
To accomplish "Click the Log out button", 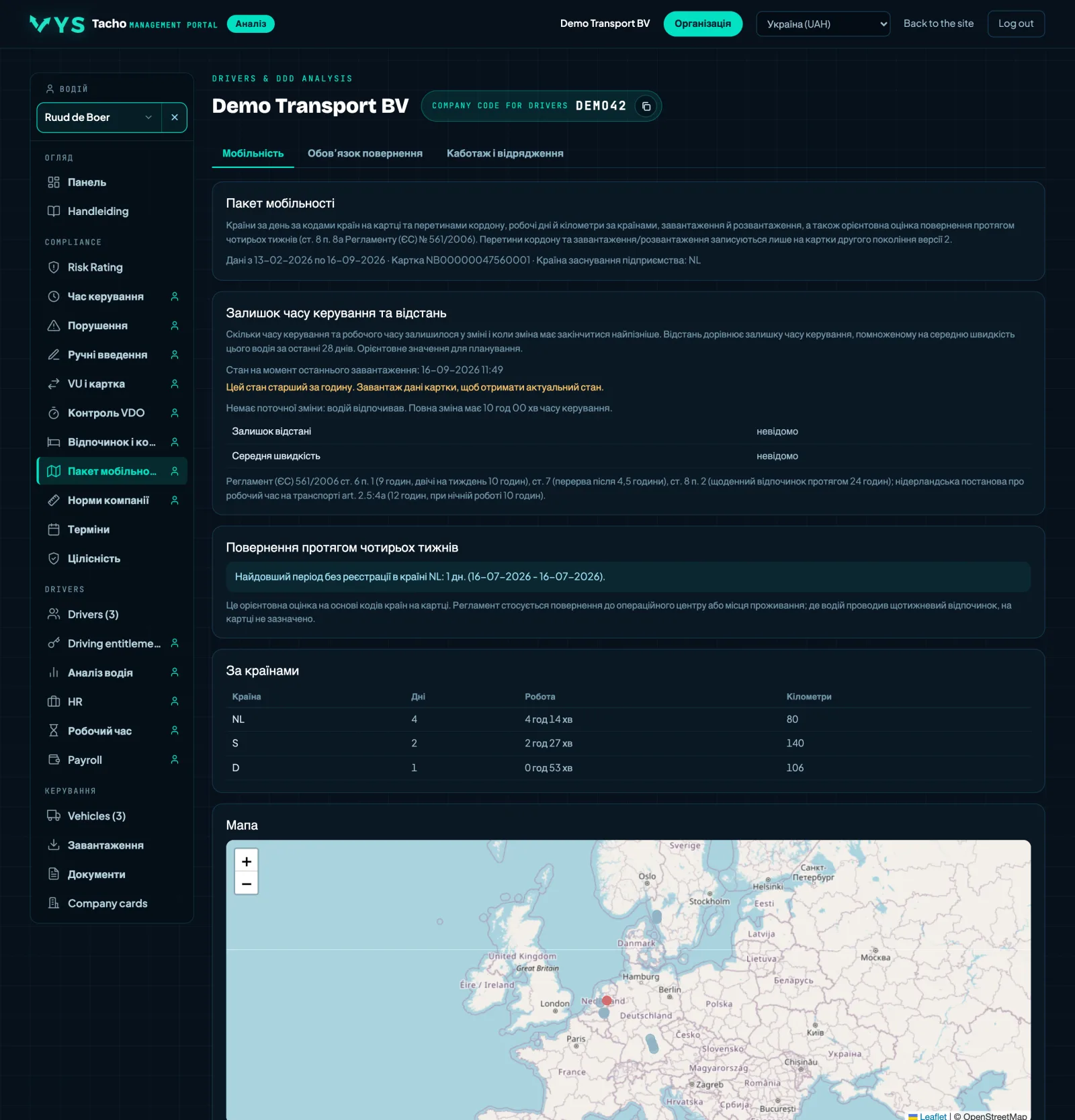I will point(1016,24).
